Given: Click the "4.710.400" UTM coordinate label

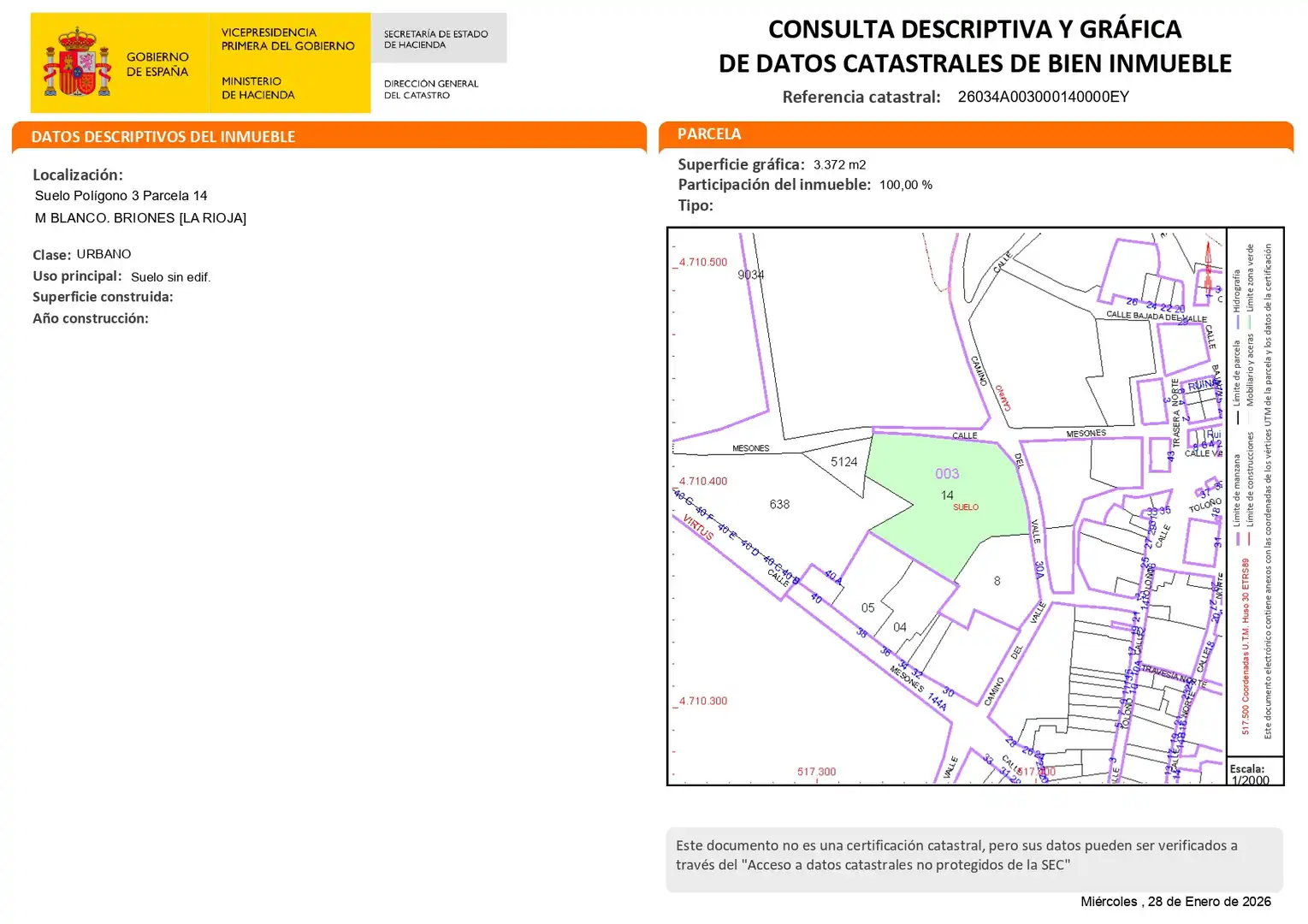Looking at the screenshot, I should coord(703,482).
